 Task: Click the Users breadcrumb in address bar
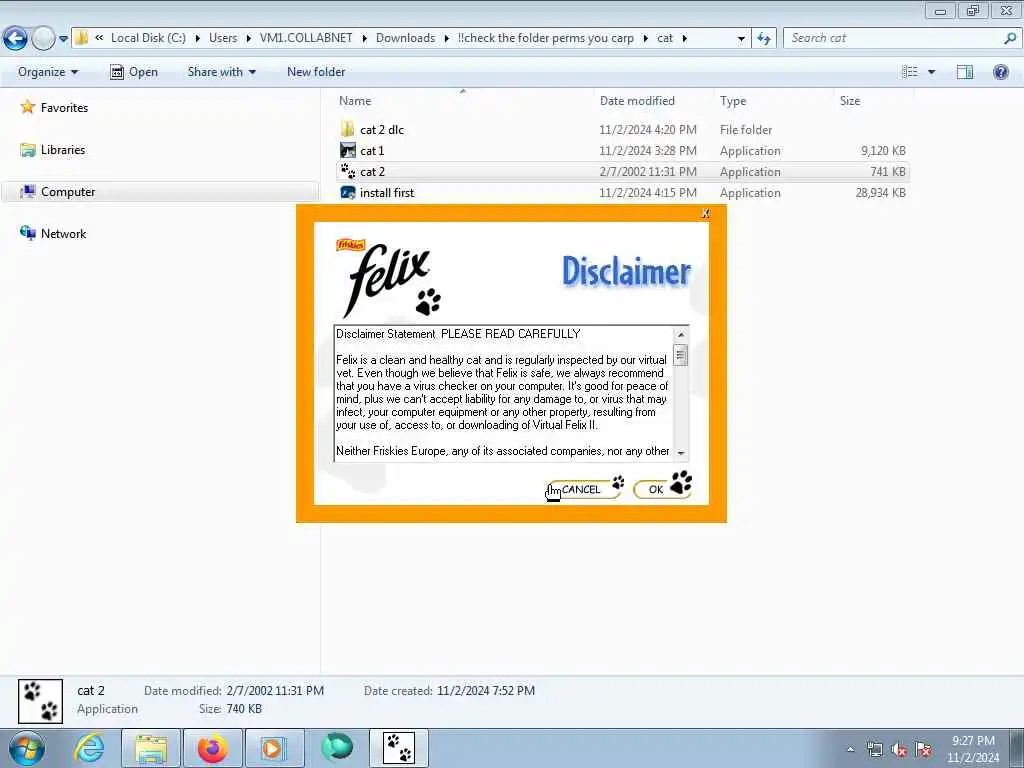point(223,38)
